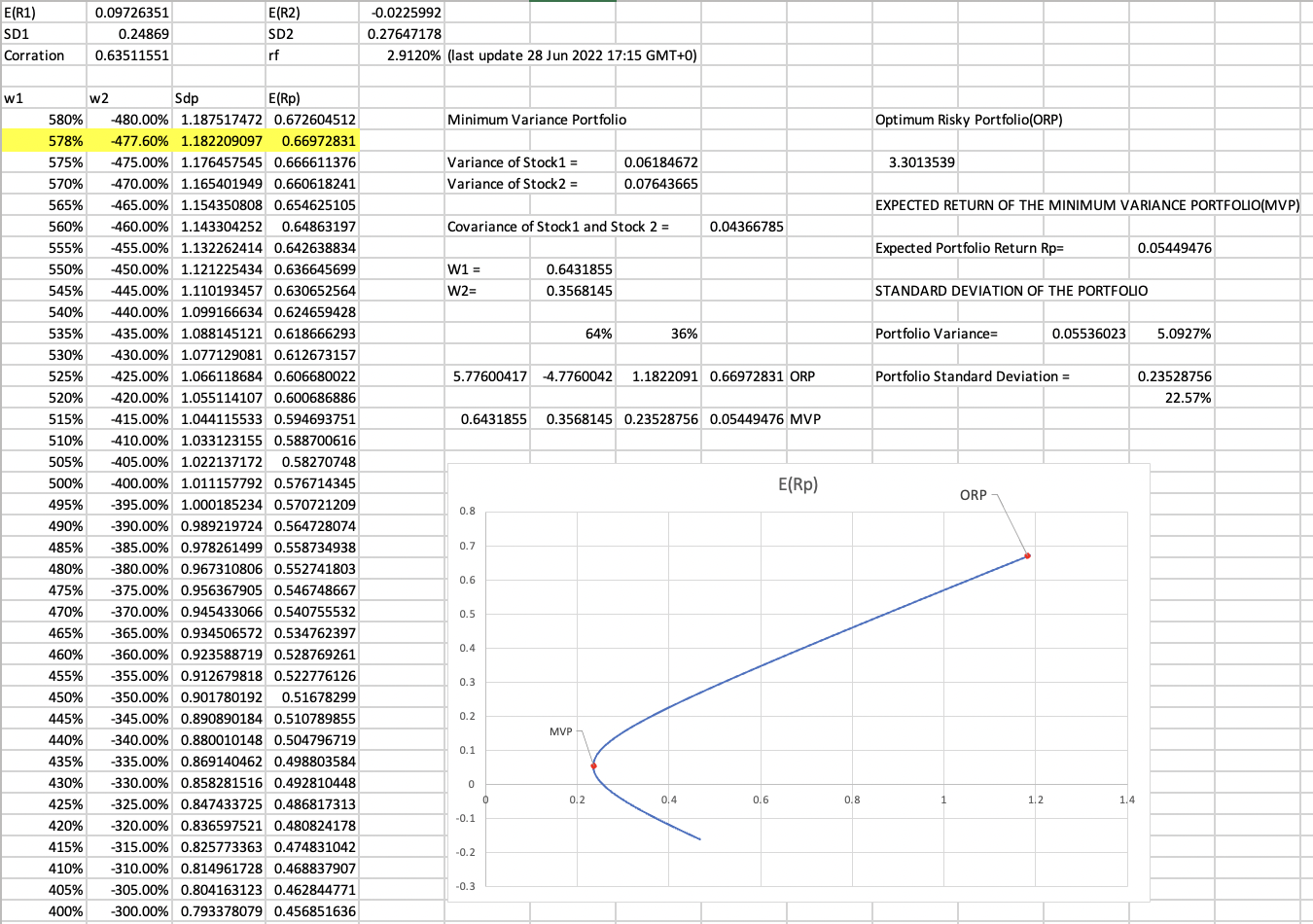Click the ORP data label in chart
1313x924 pixels.
(974, 495)
